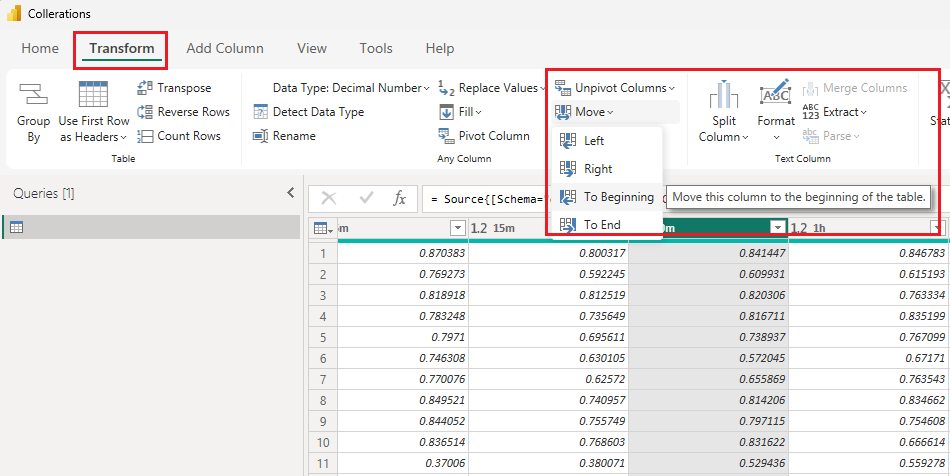The width and height of the screenshot is (950, 476).
Task: Select the query in the Queries list
Action: (151, 227)
